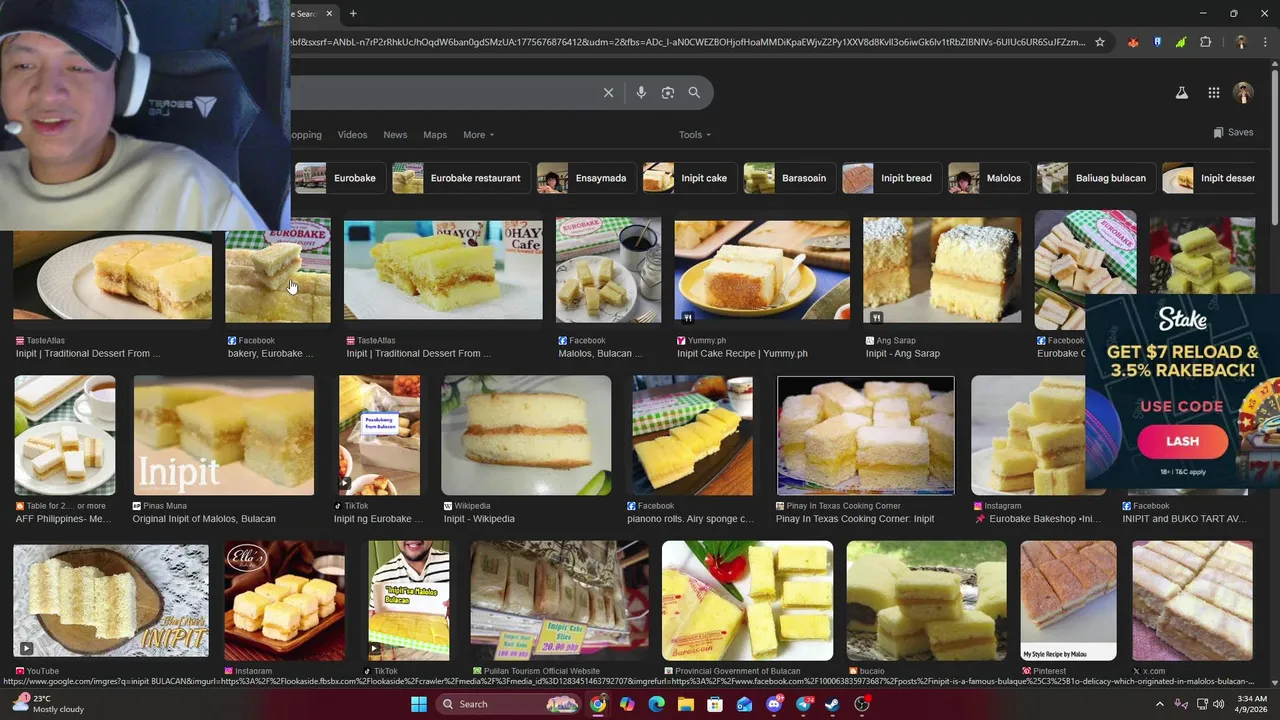
Task: Open Chrome profile avatar in toolbar
Action: click(1241, 42)
